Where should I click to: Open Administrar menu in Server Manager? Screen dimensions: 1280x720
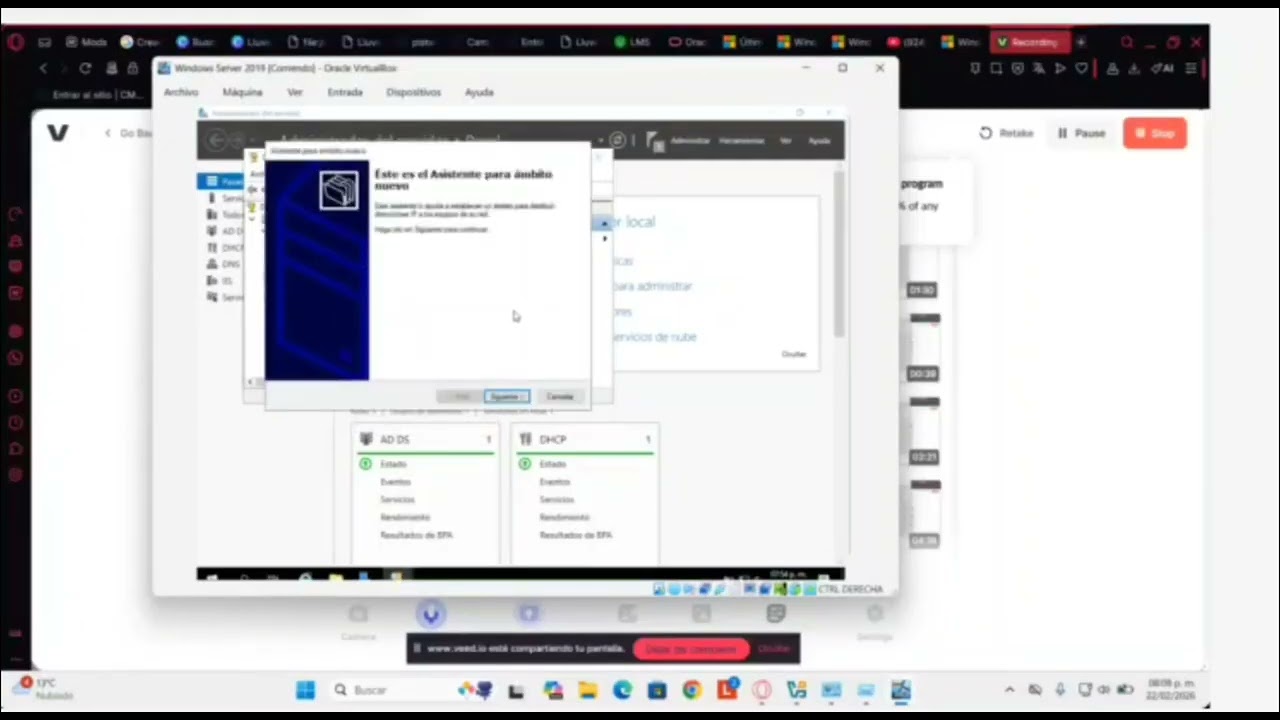(690, 141)
